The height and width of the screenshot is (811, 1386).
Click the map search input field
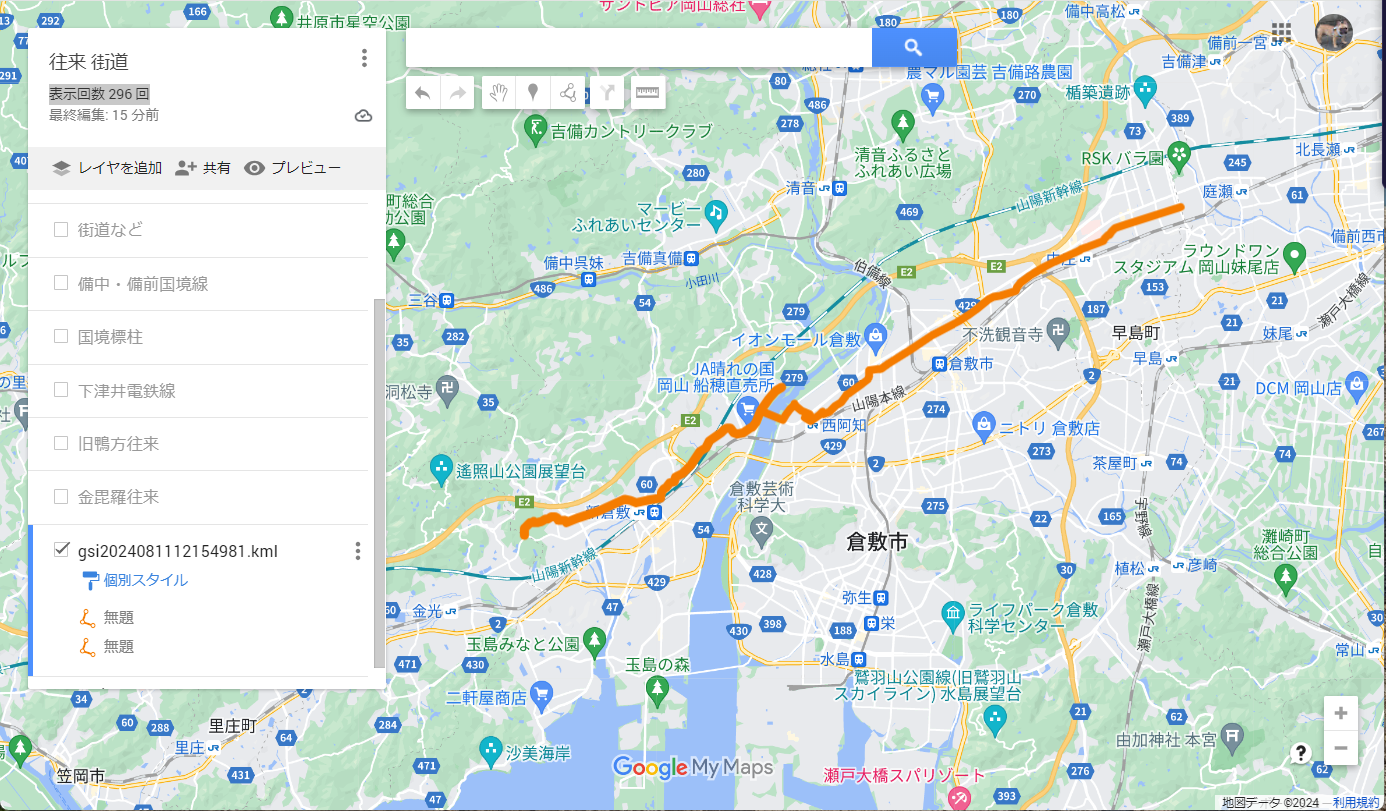(x=638, y=47)
